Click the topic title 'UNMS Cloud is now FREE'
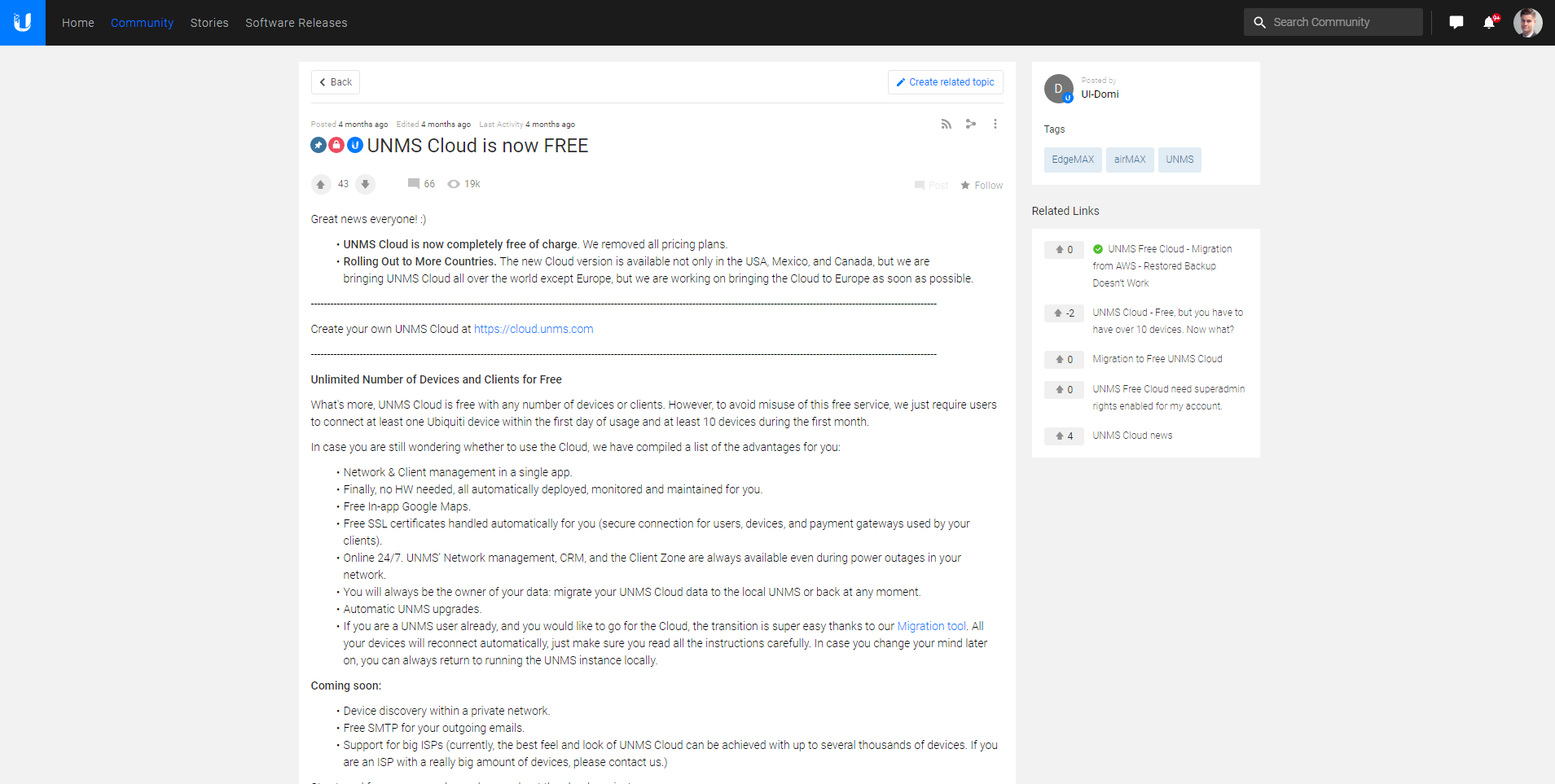 coord(477,146)
